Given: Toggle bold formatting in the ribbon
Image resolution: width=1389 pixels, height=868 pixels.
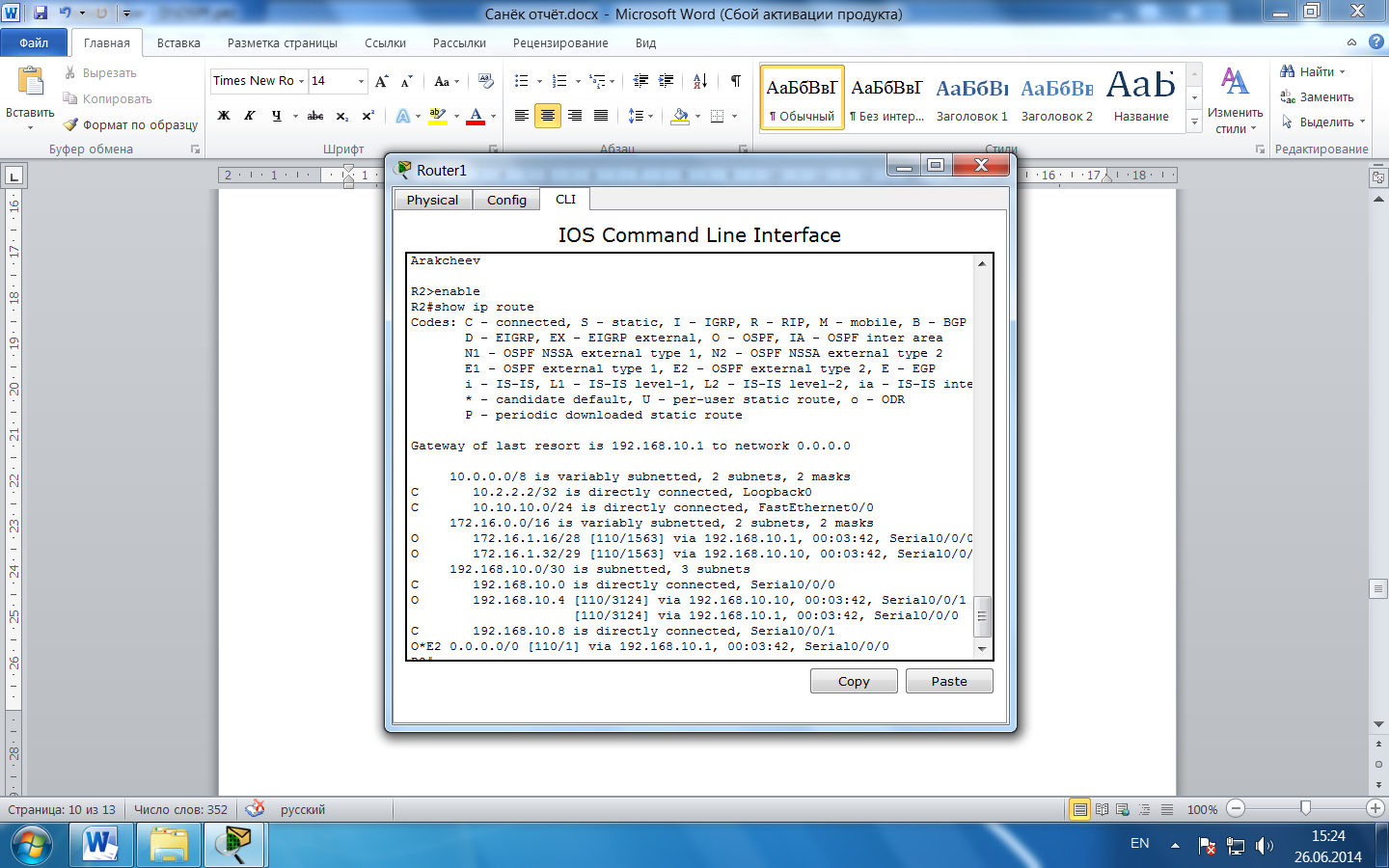Looking at the screenshot, I should coord(224,116).
